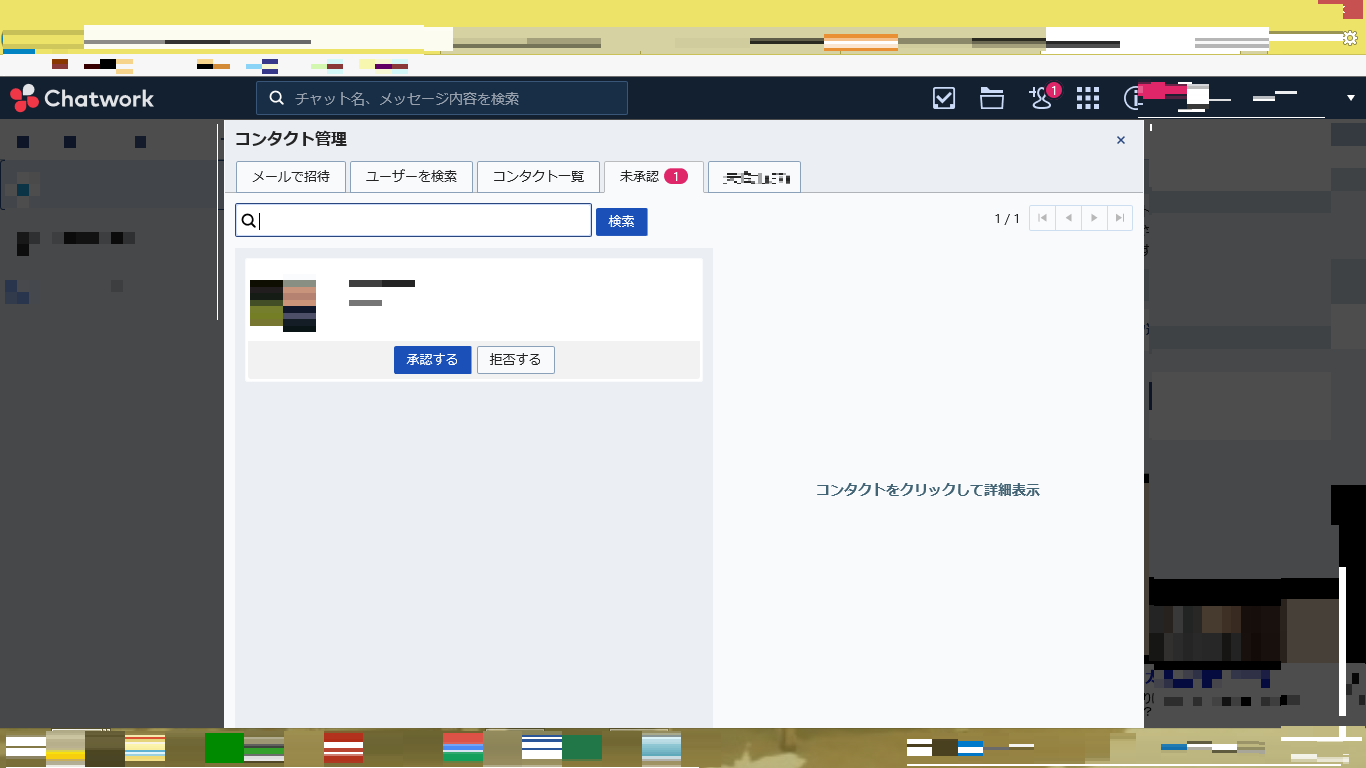Close the コンタクト管理 dialog
The height and width of the screenshot is (768, 1366).
coord(1121,140)
